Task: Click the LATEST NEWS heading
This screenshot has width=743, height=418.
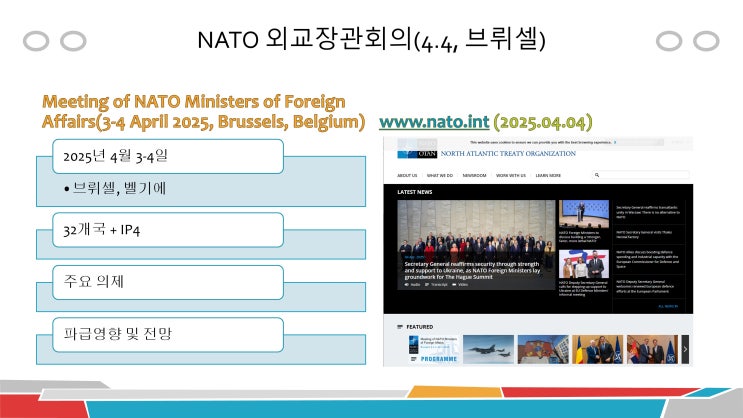Action: (x=415, y=192)
